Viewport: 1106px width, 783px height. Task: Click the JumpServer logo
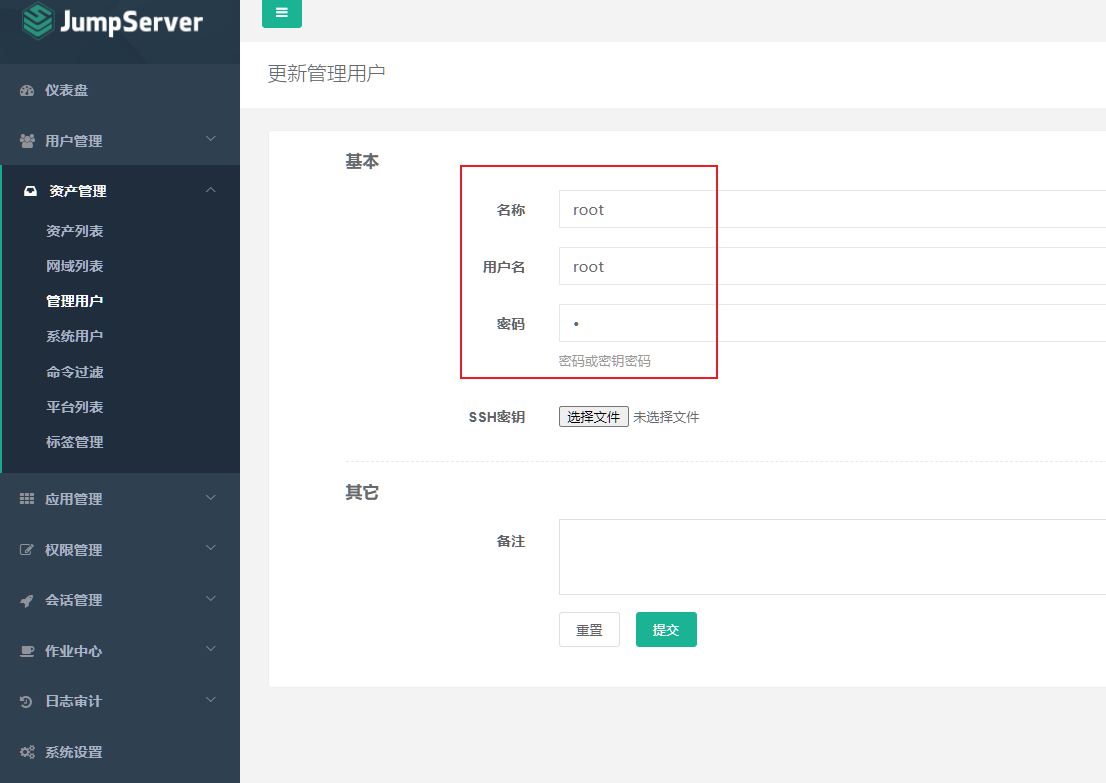112,21
